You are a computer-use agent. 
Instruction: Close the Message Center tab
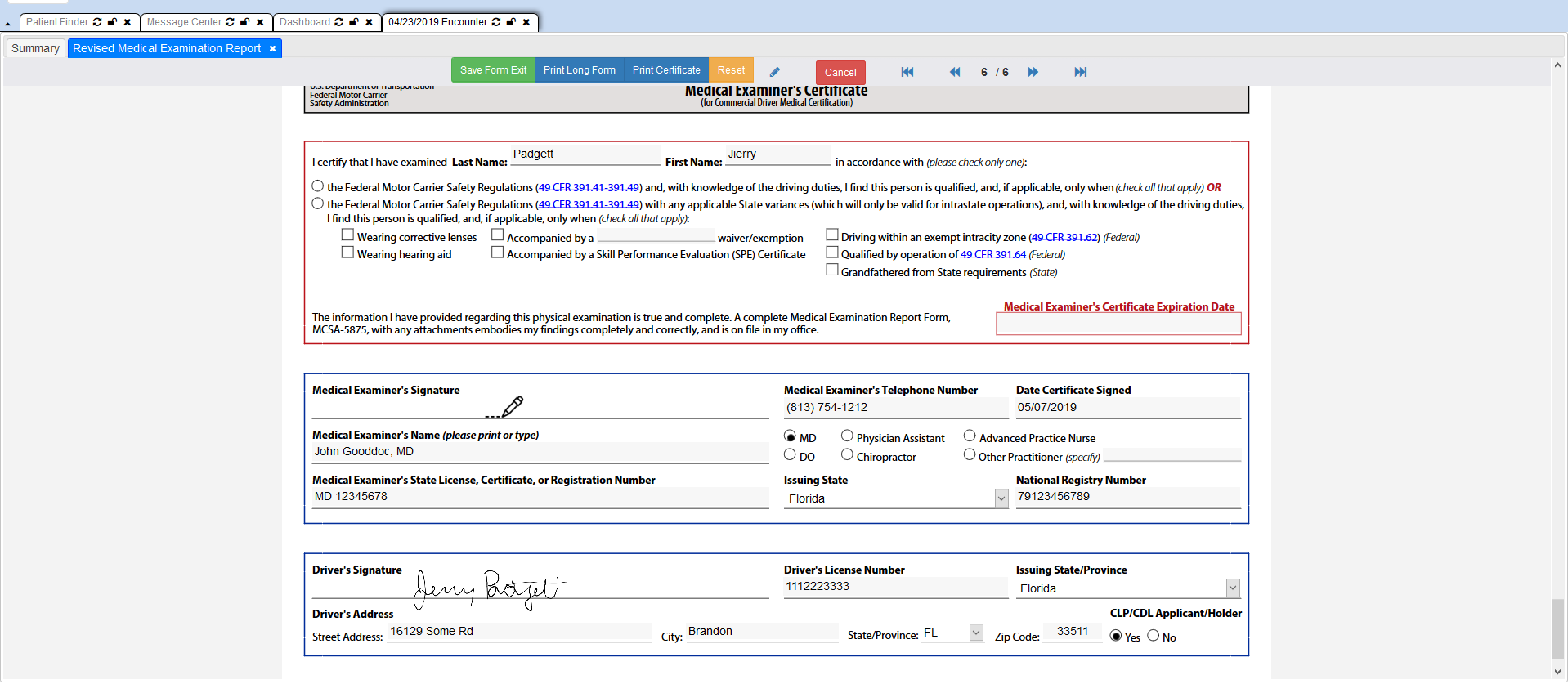(260, 22)
